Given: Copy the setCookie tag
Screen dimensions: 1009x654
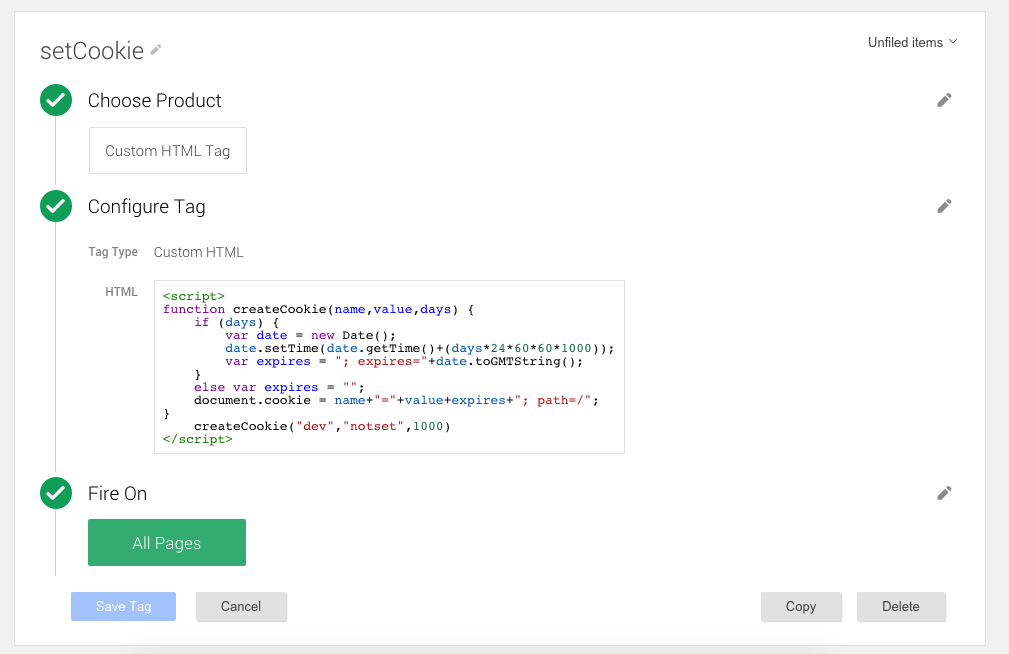Looking at the screenshot, I should [801, 606].
